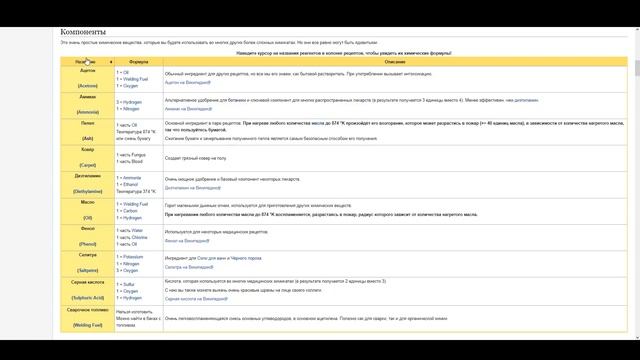Click the scrollbar down arrow
This screenshot has width=640, height=360.
(637, 338)
